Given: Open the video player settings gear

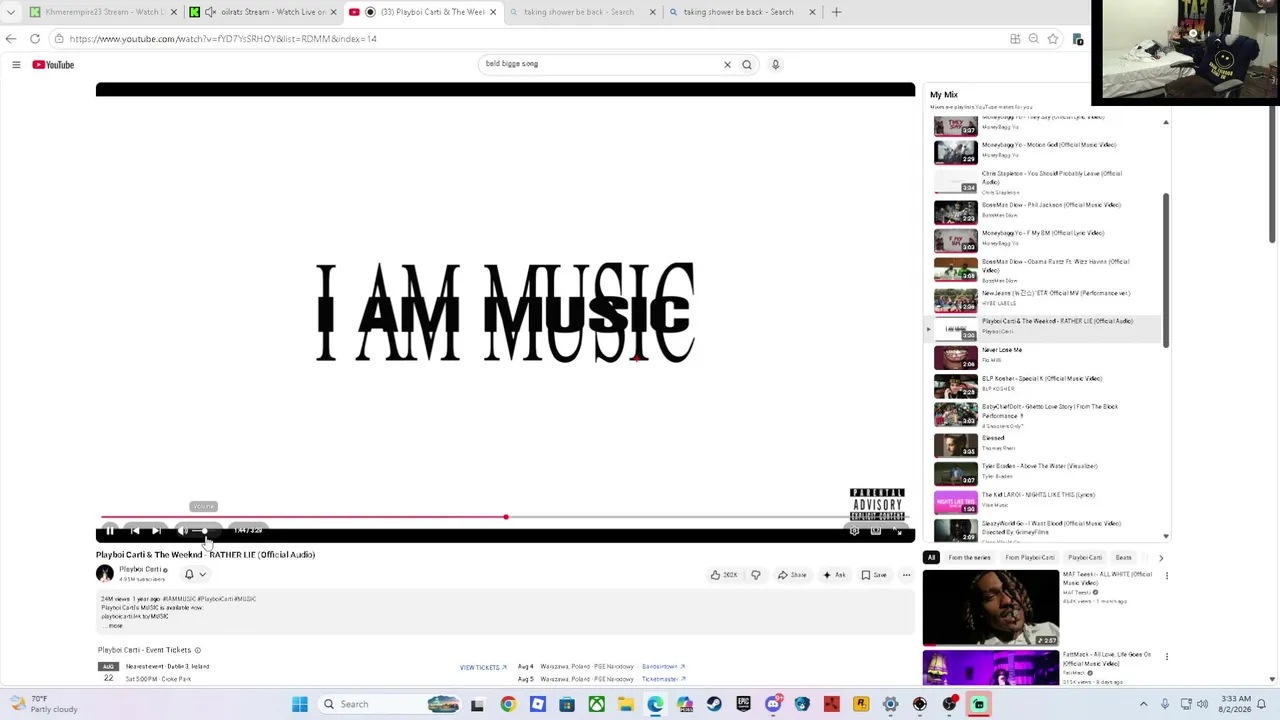Looking at the screenshot, I should point(854,531).
